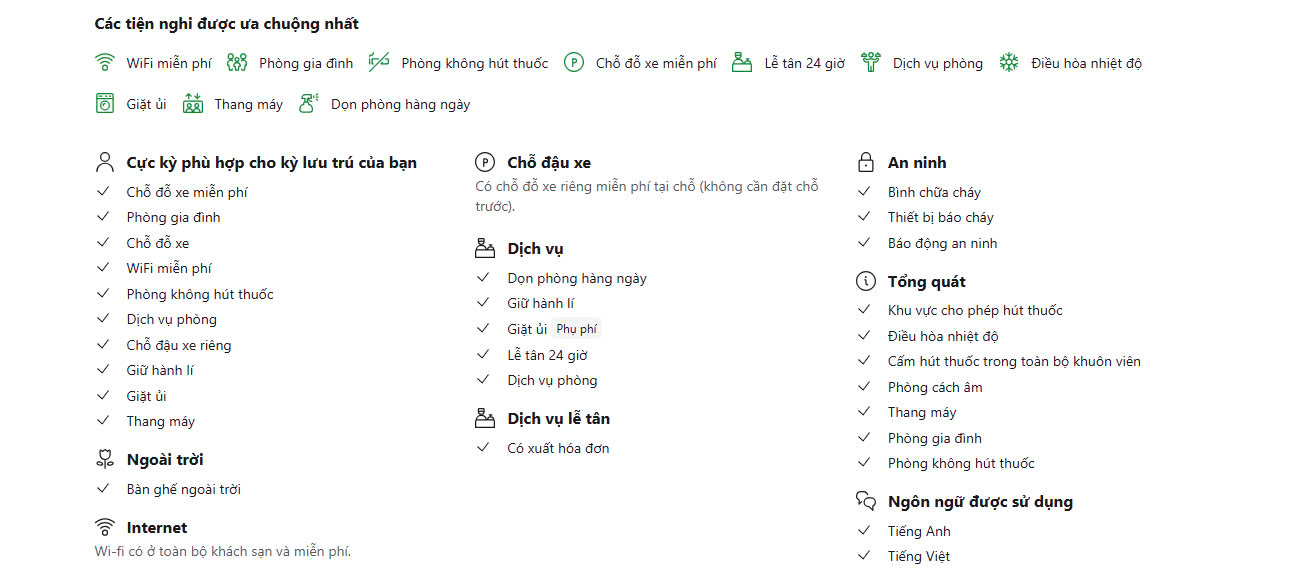Click the speech bubbles icon for Ngôn ngữ
This screenshot has height=579, width=1292.
click(x=866, y=501)
